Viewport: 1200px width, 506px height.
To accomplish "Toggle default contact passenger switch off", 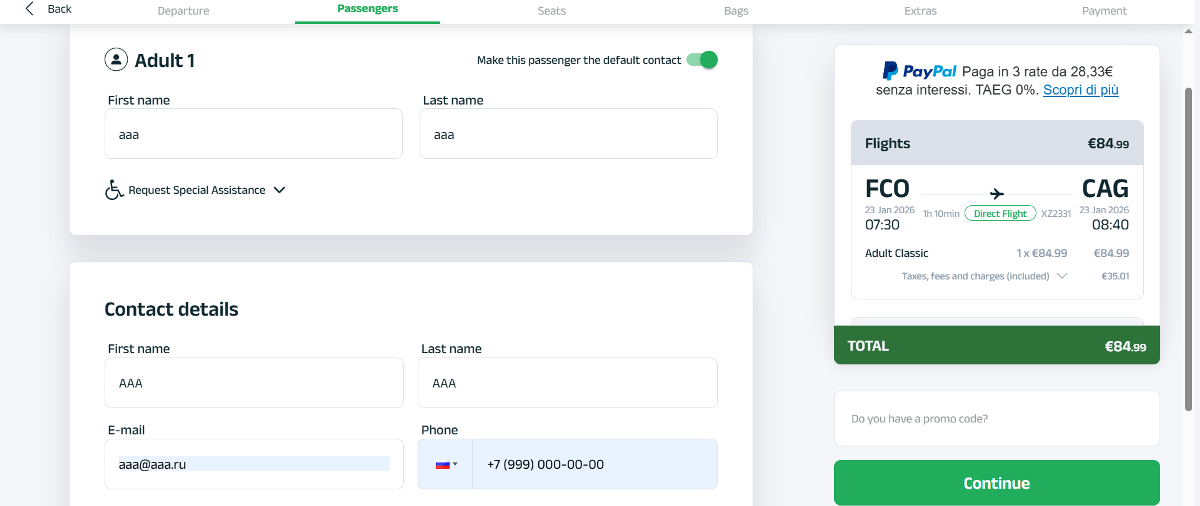I will [x=702, y=60].
